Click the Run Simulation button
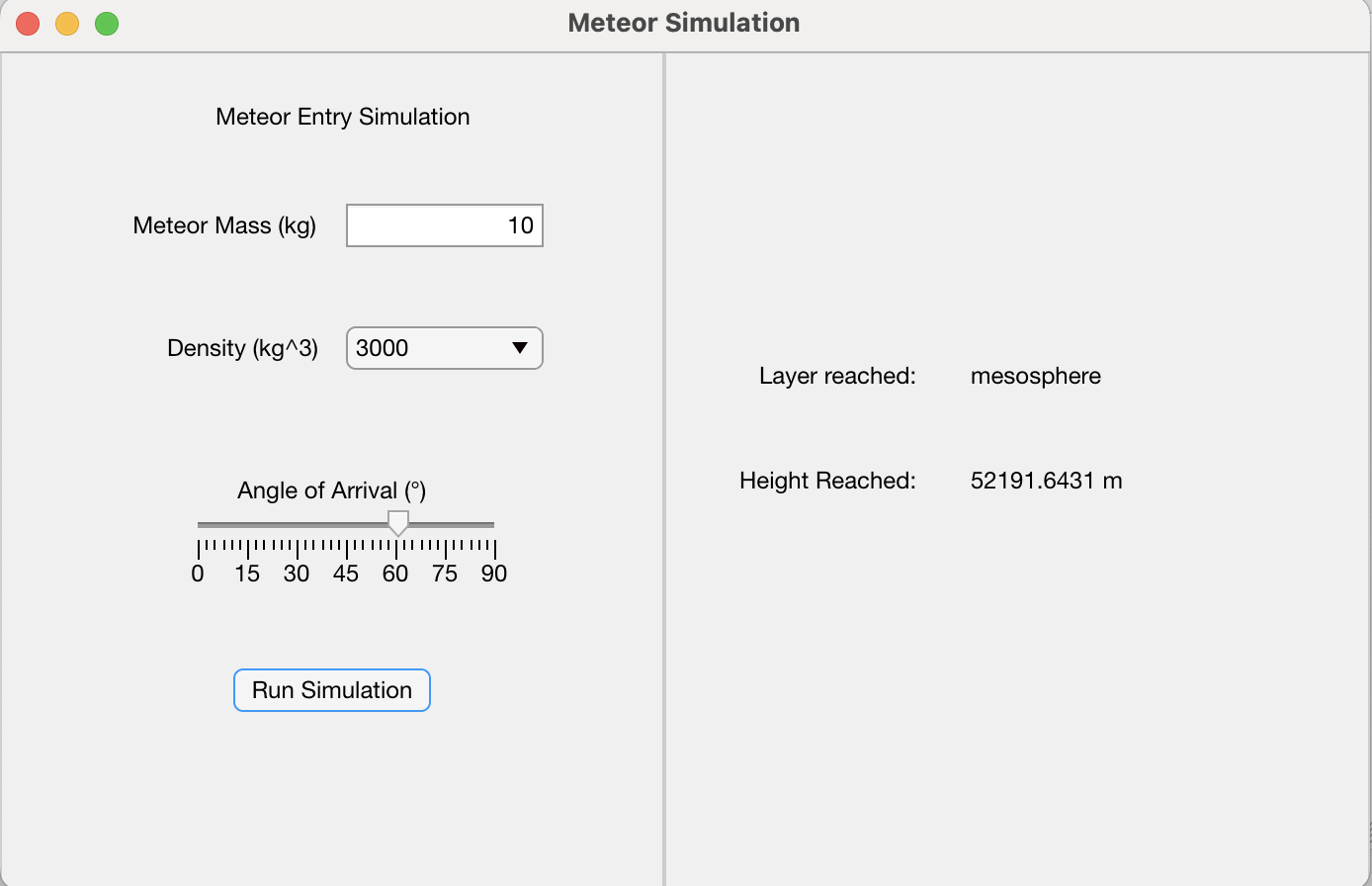1372x886 pixels. point(332,690)
